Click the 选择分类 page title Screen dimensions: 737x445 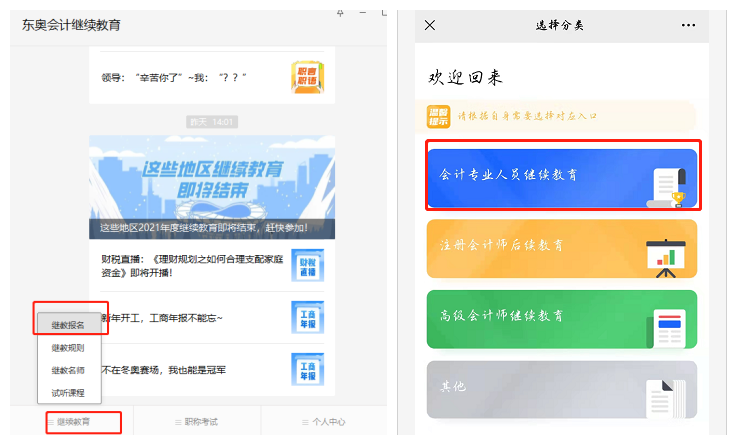(560, 25)
